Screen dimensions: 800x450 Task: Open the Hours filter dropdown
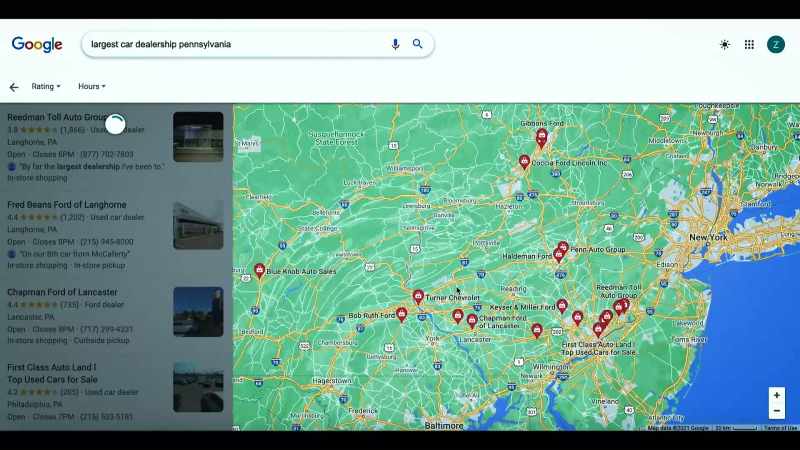coord(92,86)
